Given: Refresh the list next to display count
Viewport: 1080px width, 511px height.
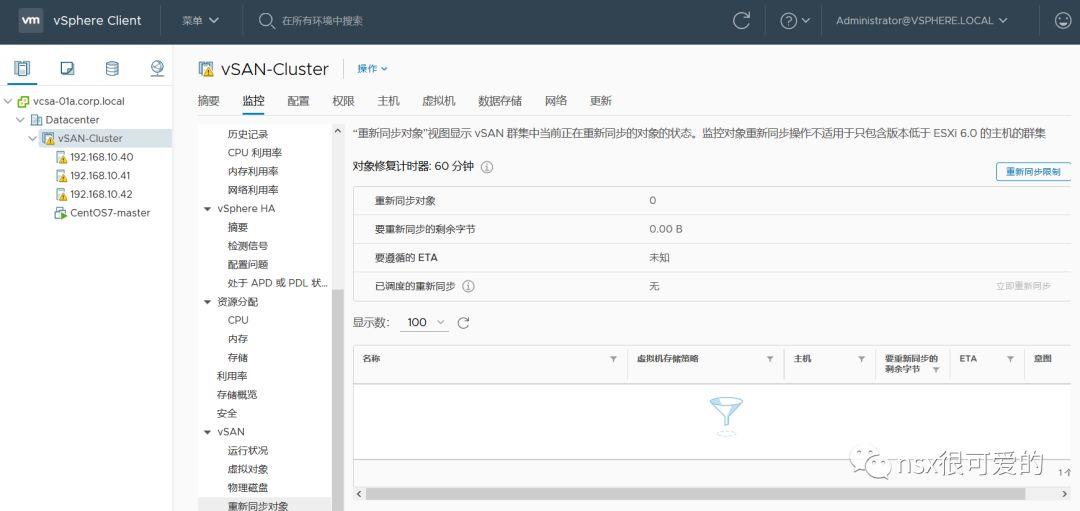Looking at the screenshot, I should [464, 323].
